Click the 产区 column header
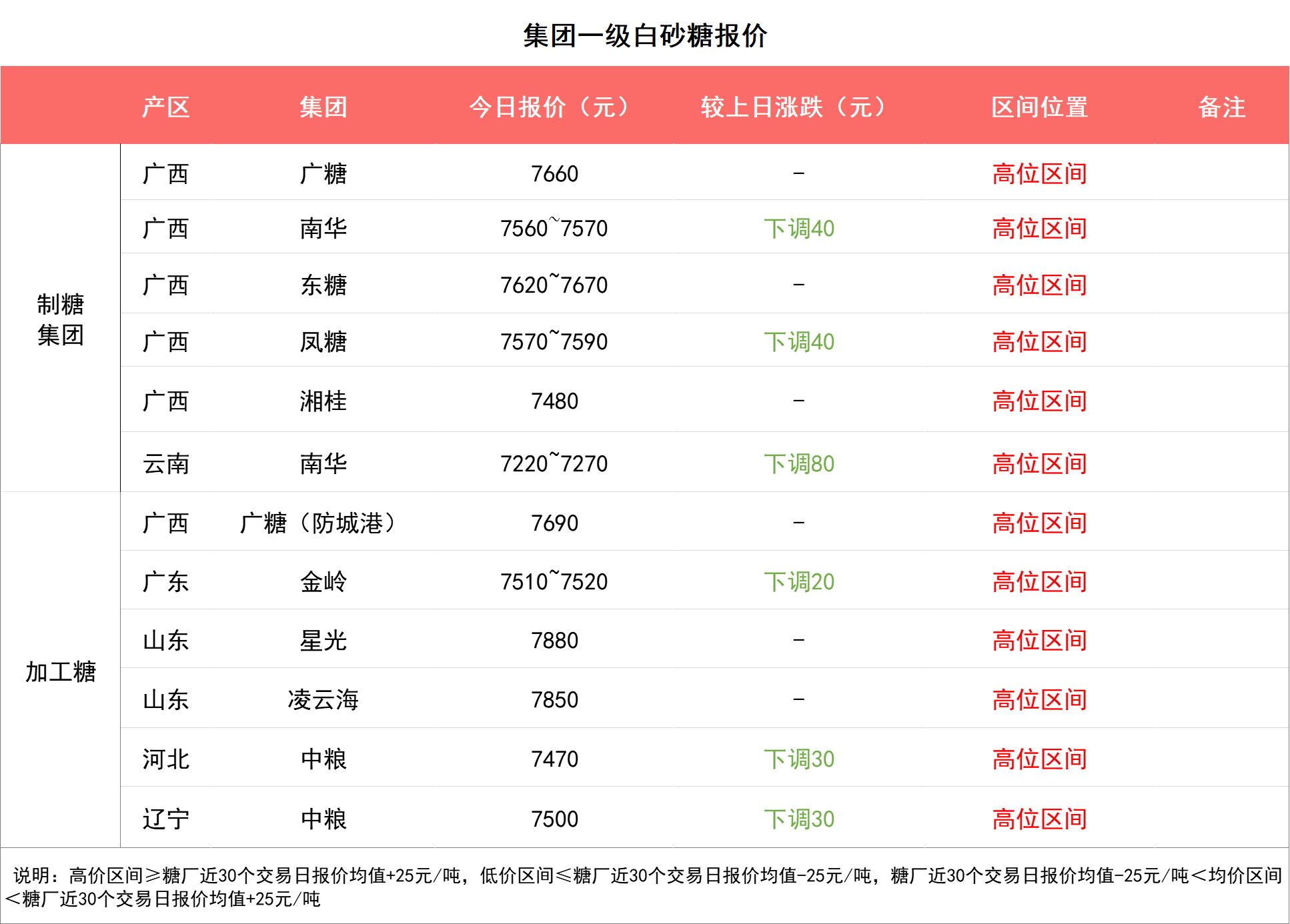This screenshot has height=924, width=1290. pyautogui.click(x=165, y=107)
